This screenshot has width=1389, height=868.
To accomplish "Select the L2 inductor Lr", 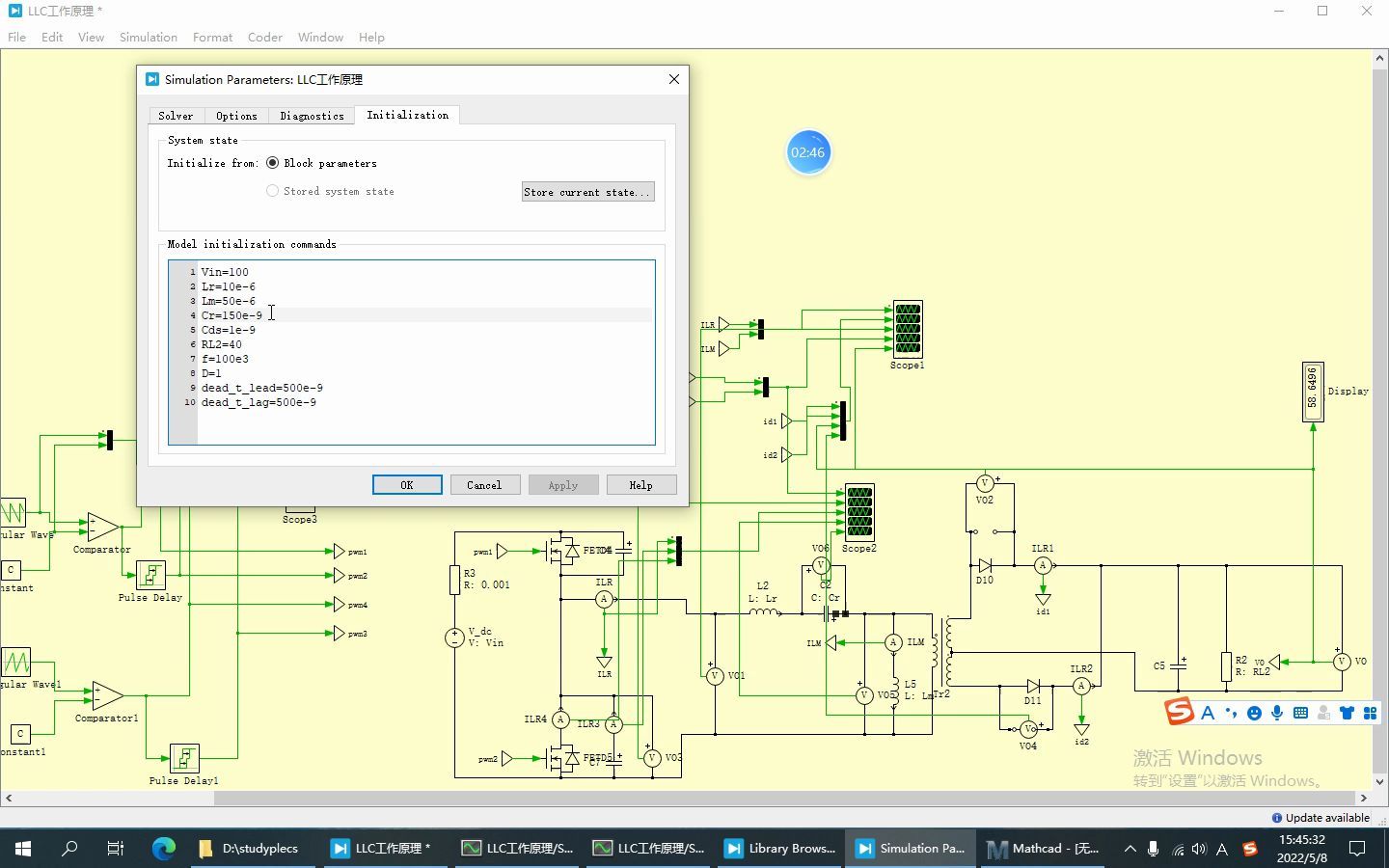I will click(764, 611).
